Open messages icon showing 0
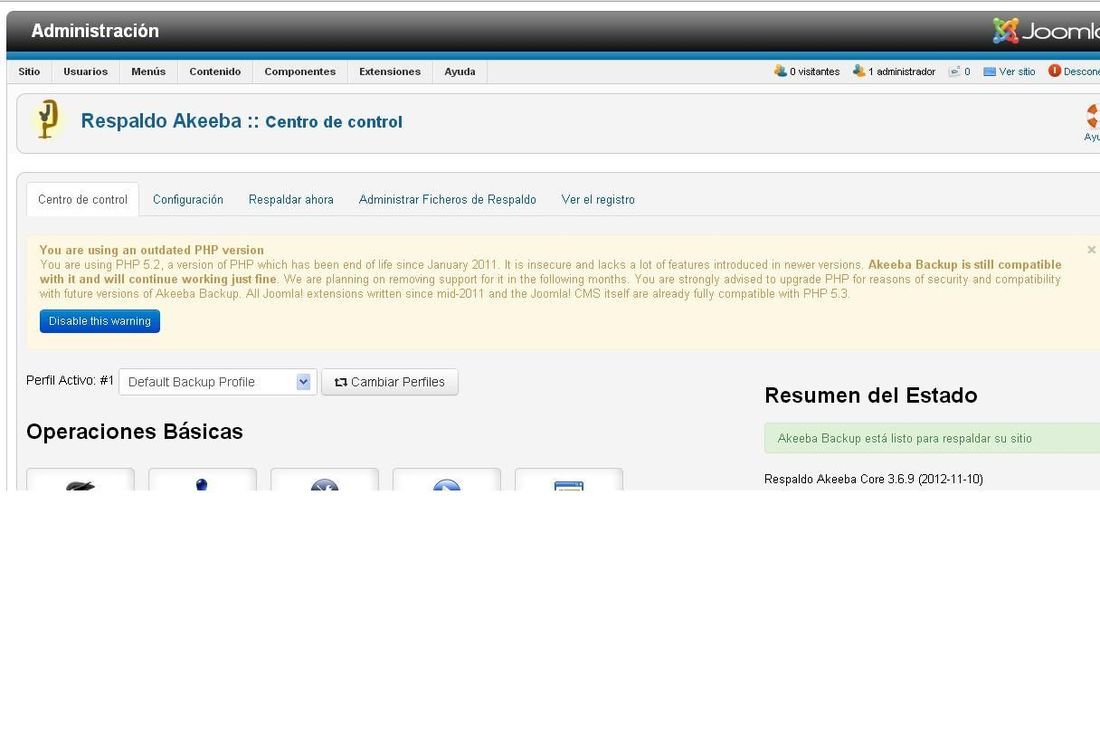The height and width of the screenshot is (752, 1100). (954, 72)
